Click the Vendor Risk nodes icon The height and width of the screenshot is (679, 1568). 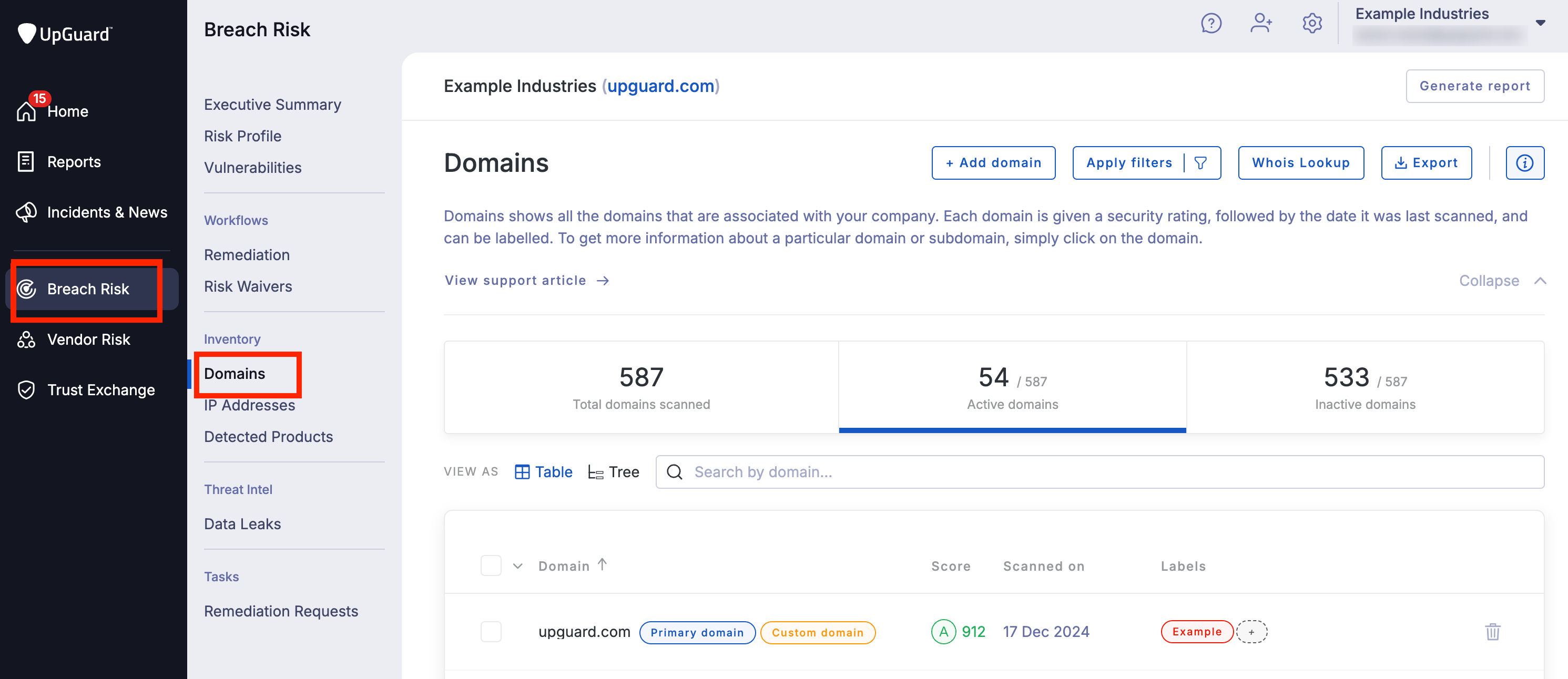point(26,339)
